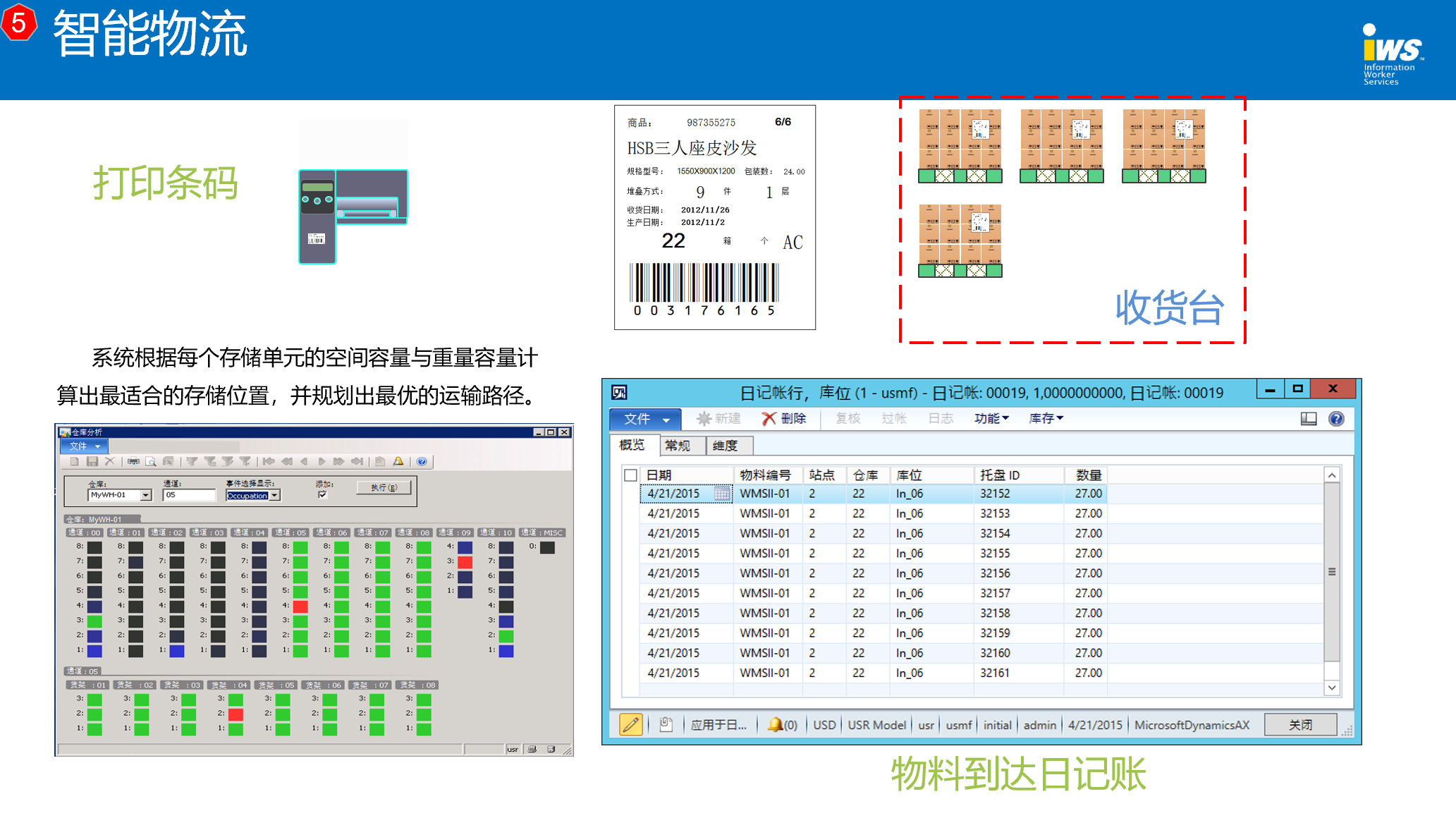Image resolution: width=1456 pixels, height=818 pixels.
Task: Click 删除 delete button with red X
Action: [784, 419]
